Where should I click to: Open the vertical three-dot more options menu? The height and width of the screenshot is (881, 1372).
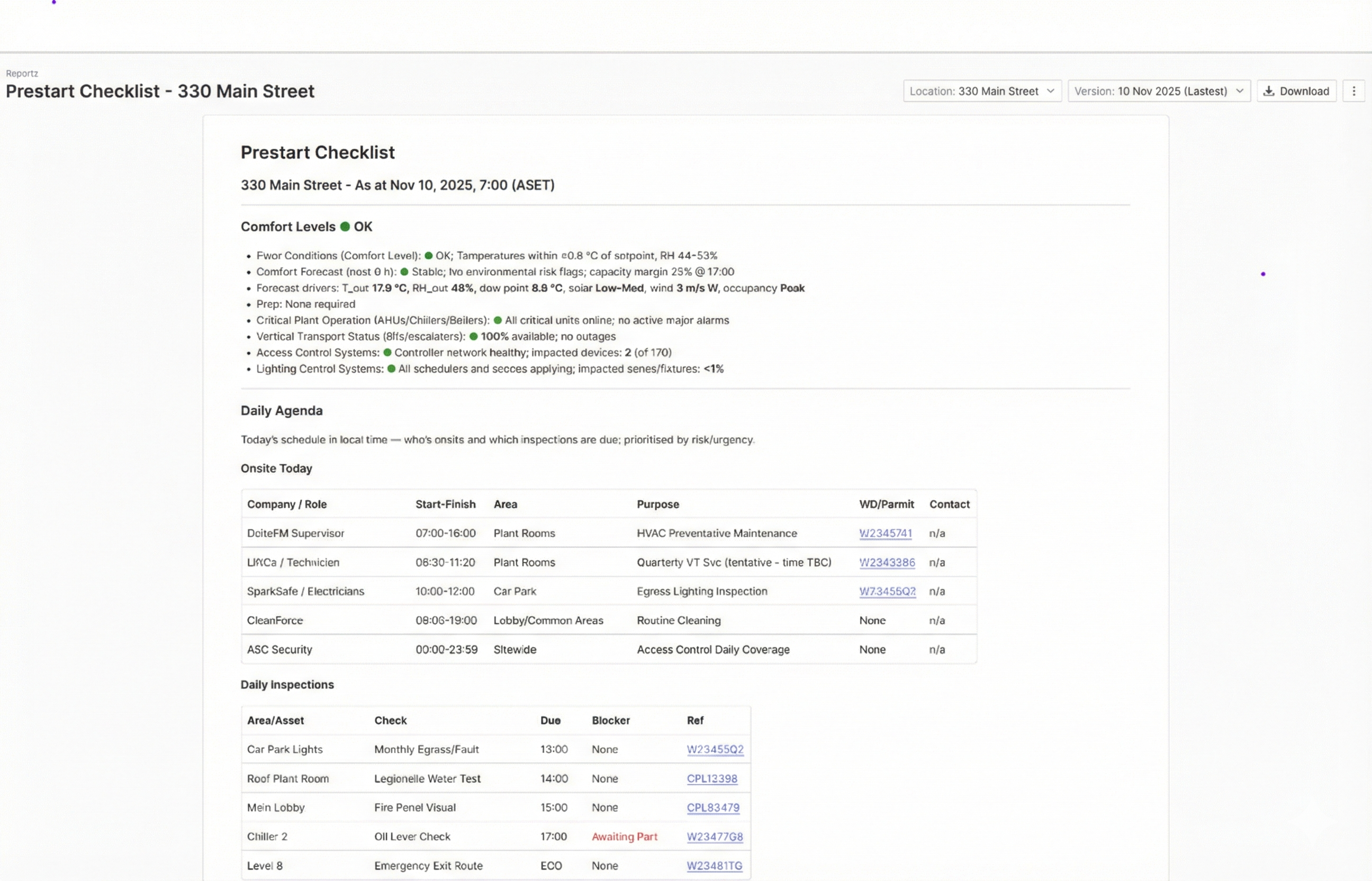coord(1353,91)
